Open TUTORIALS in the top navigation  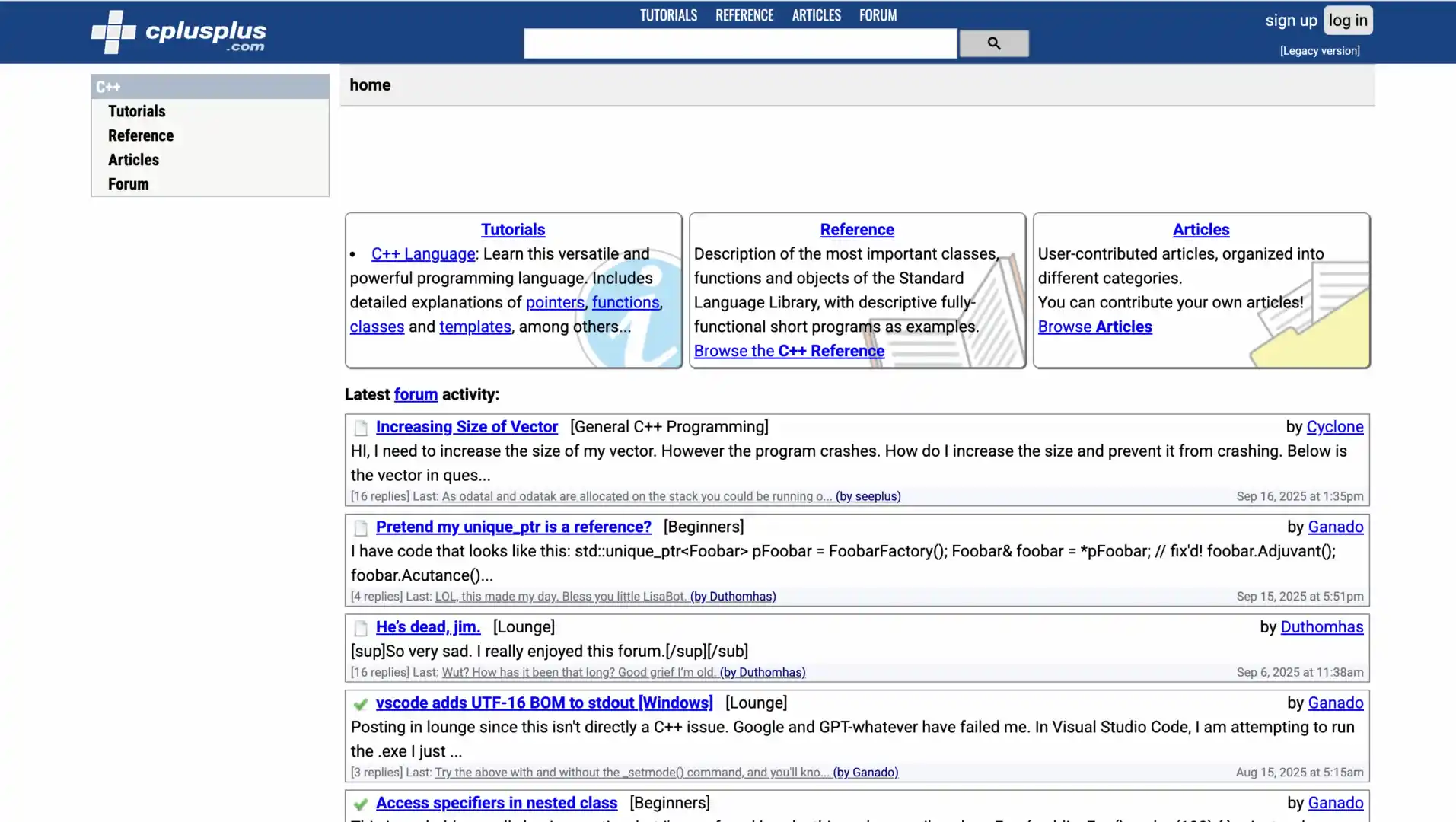click(x=668, y=15)
